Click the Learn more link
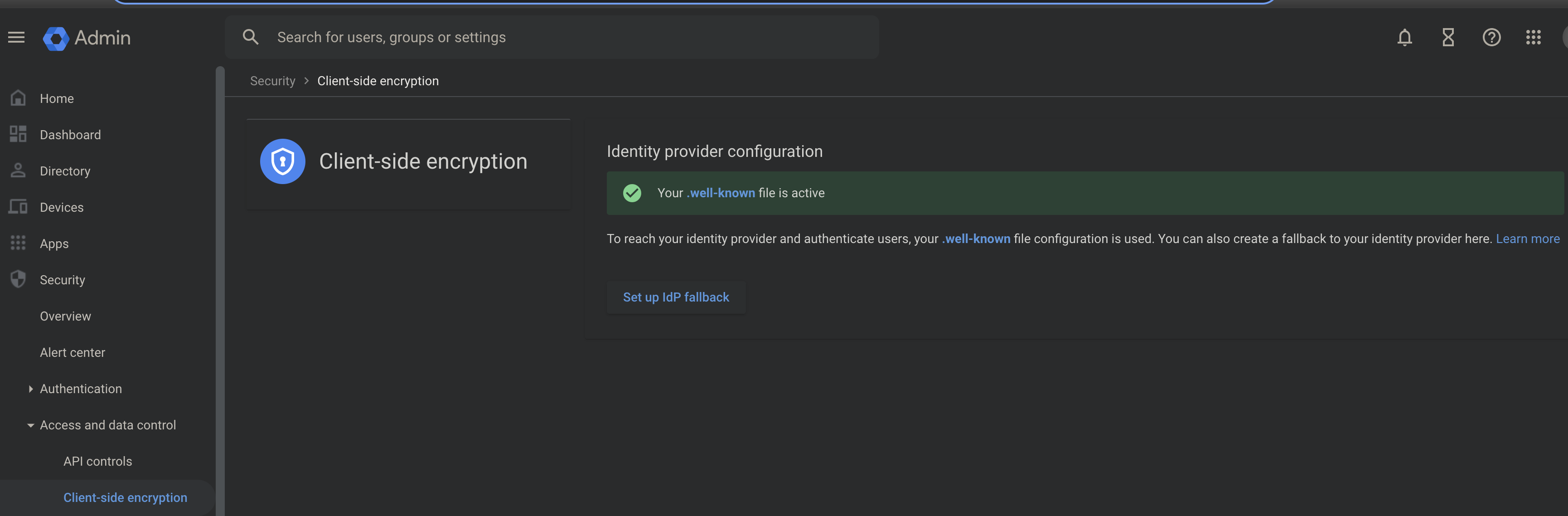 [x=1528, y=239]
